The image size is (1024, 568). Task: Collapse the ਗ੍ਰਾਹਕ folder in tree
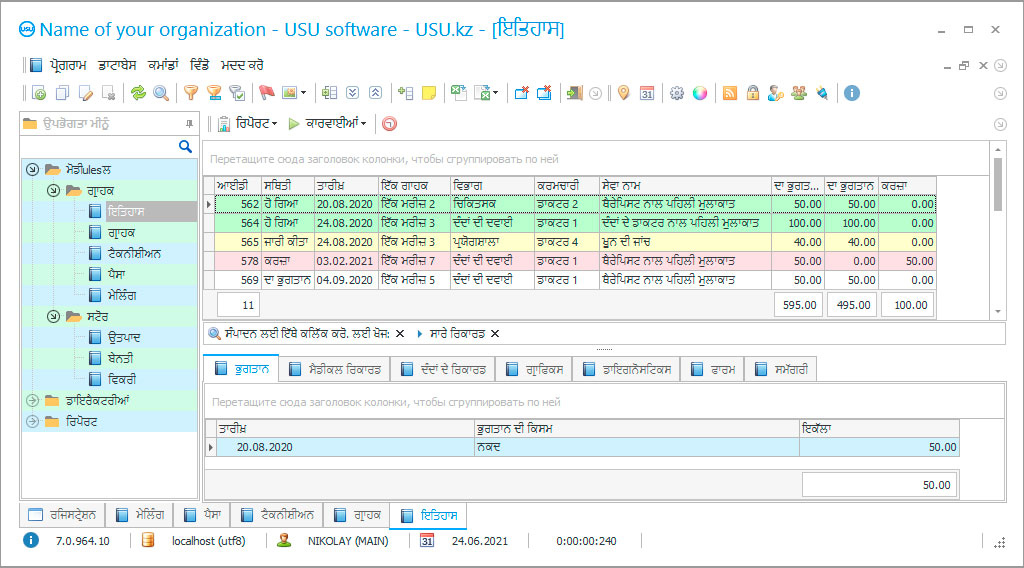click(x=53, y=190)
